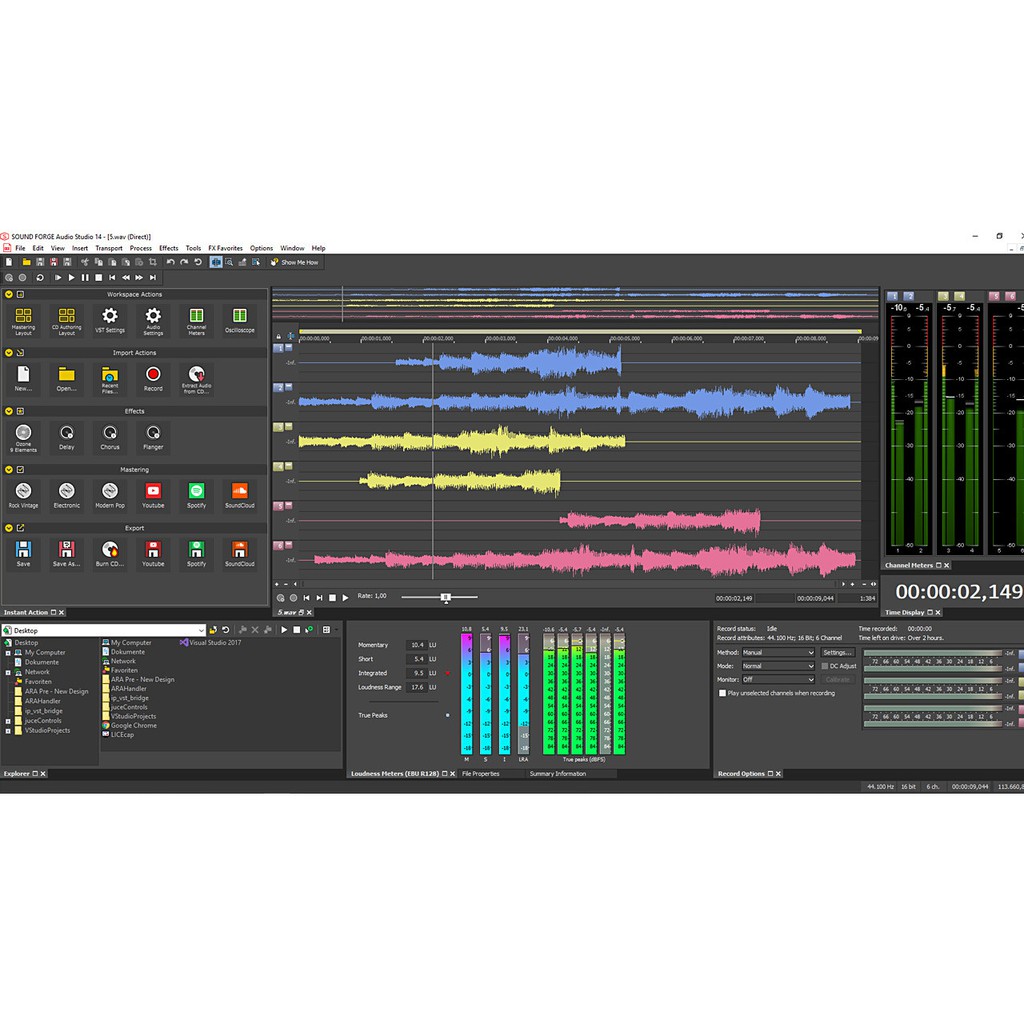Click the Burn CD export icon

point(109,553)
